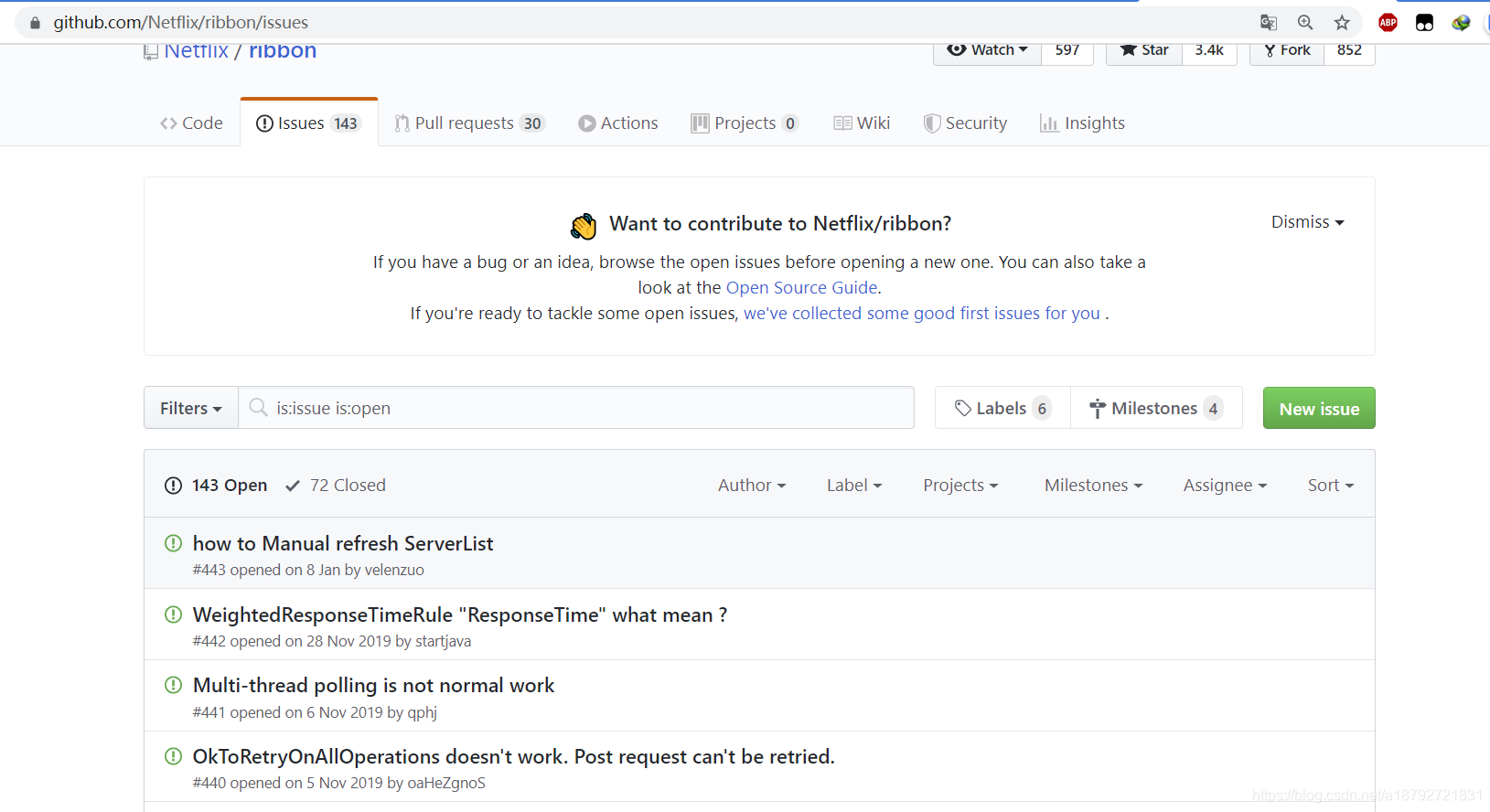Viewport: 1490px width, 812px height.
Task: Click the checkmark icon beside 72 Closed
Action: coord(293,486)
